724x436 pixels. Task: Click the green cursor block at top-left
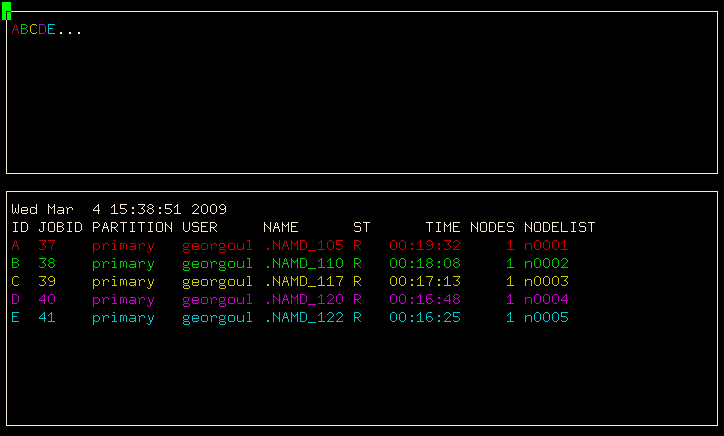click(x=6, y=11)
